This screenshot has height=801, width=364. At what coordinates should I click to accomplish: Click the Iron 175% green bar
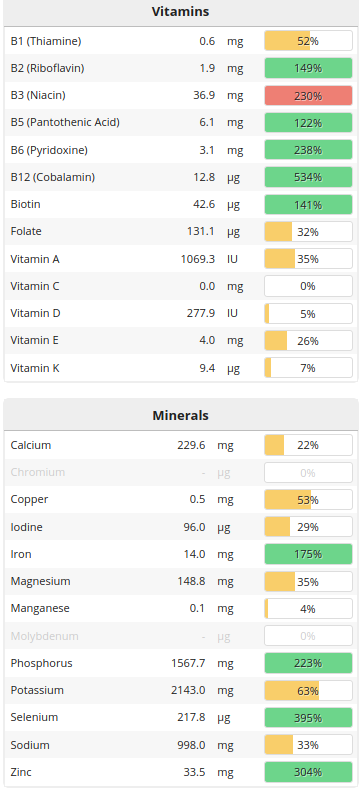point(308,554)
